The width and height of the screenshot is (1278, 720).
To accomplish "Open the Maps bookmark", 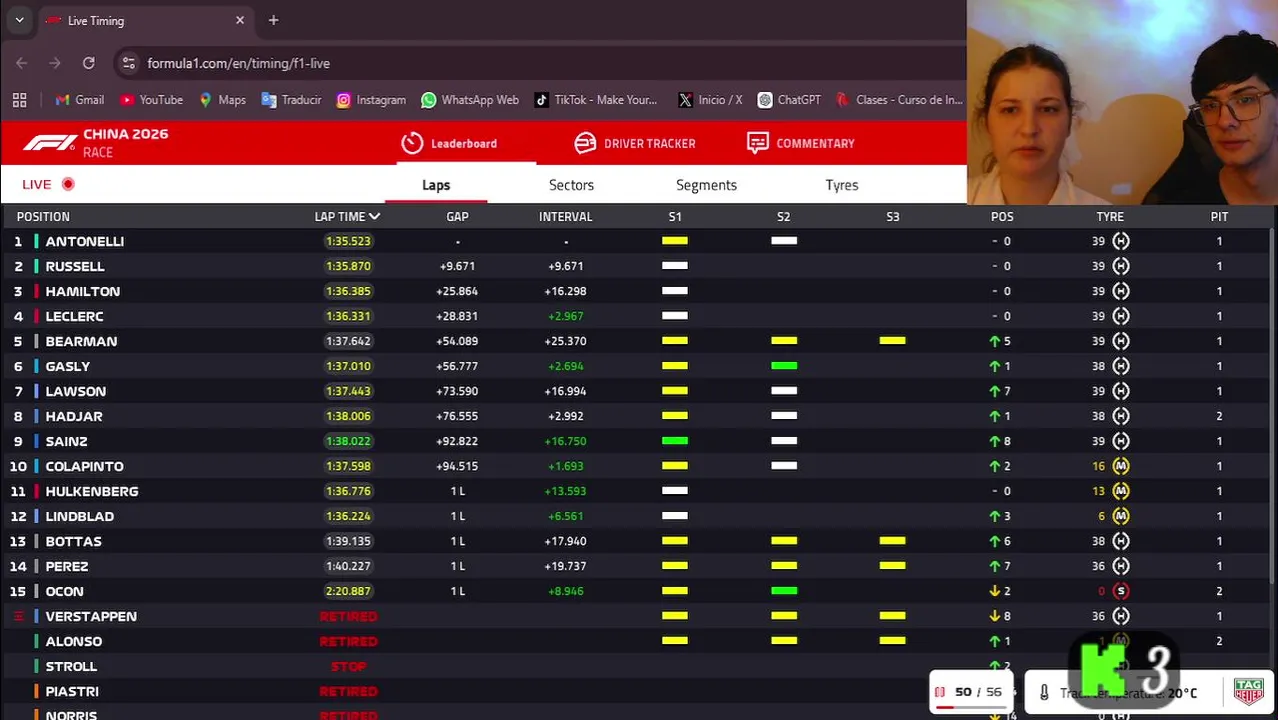I will 222,100.
